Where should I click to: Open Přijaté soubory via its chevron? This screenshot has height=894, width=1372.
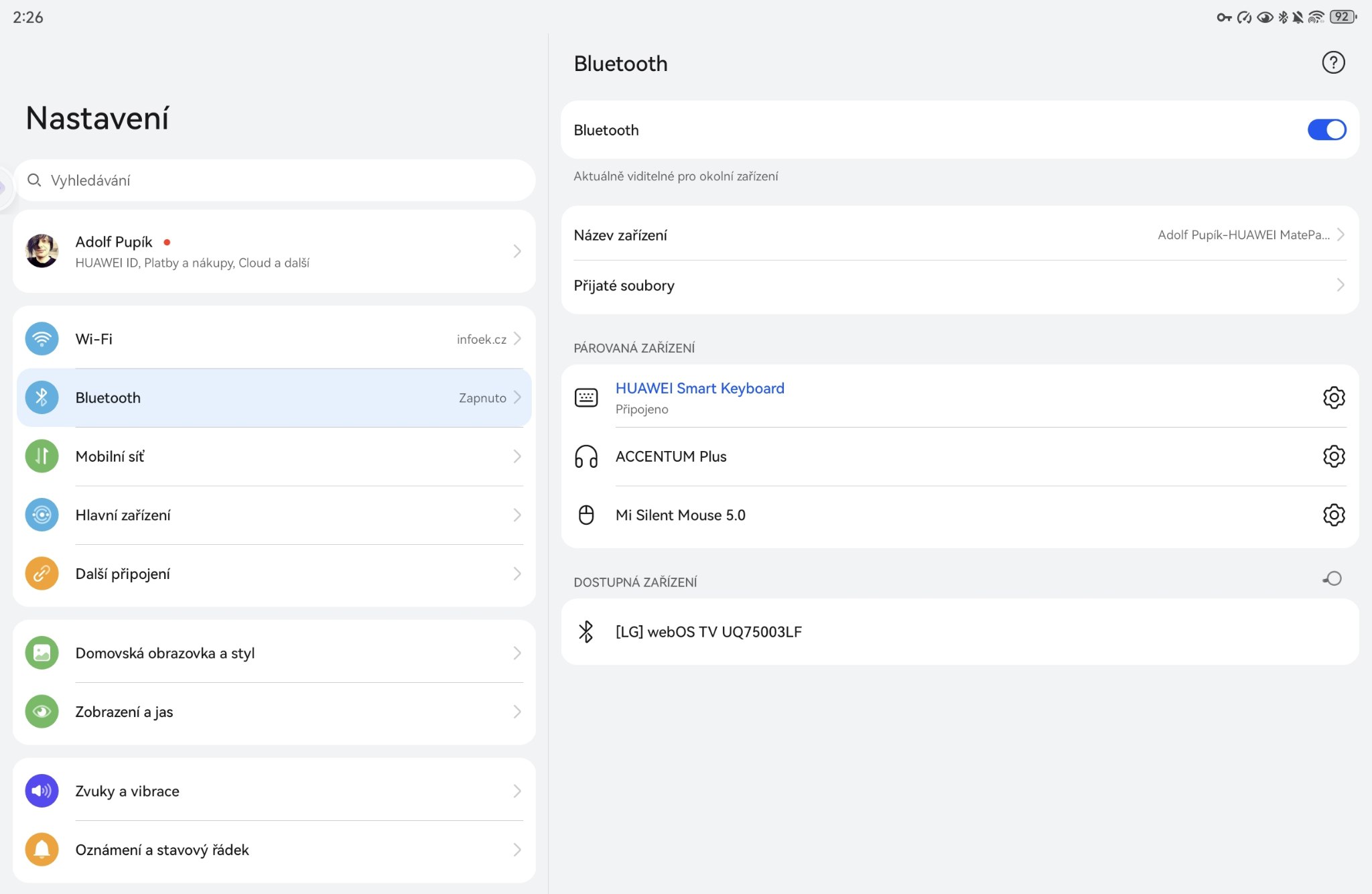point(1340,285)
